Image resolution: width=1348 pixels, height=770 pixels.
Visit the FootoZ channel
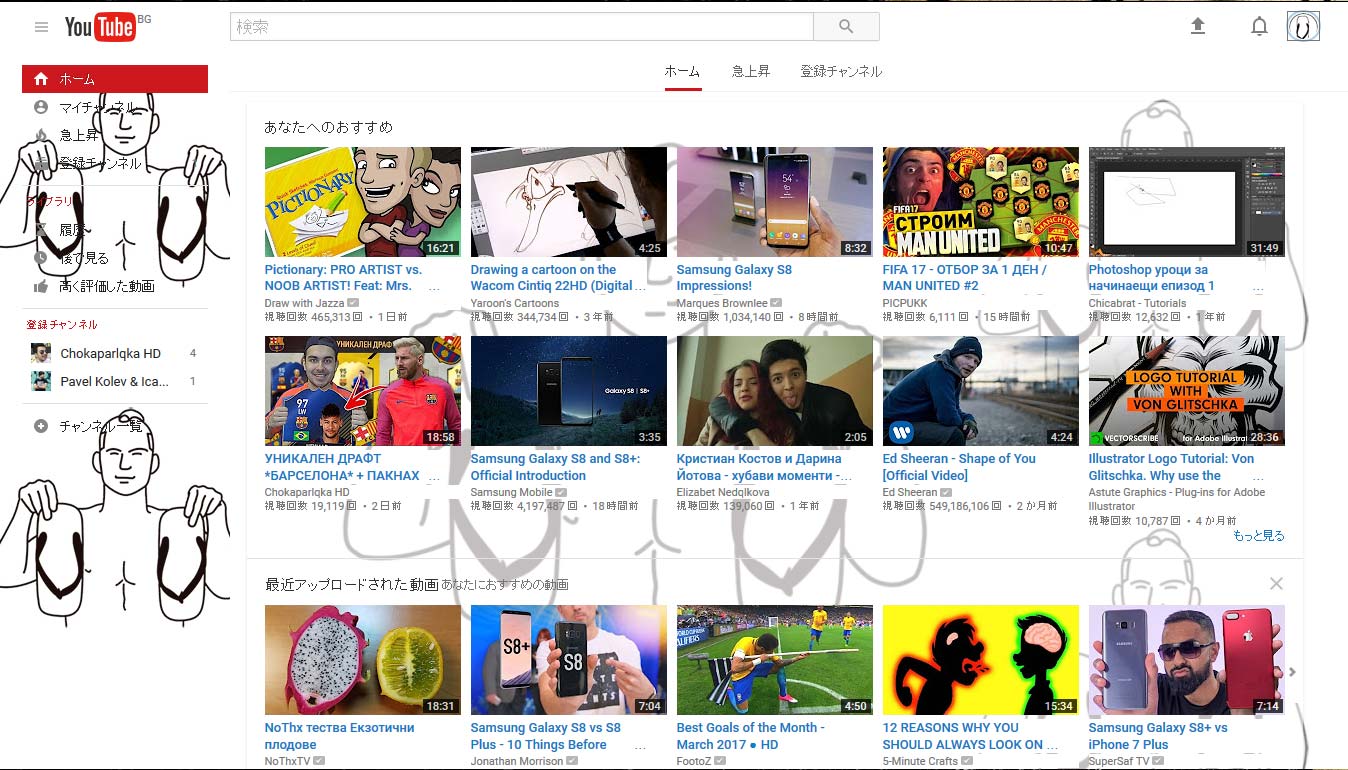(695, 761)
